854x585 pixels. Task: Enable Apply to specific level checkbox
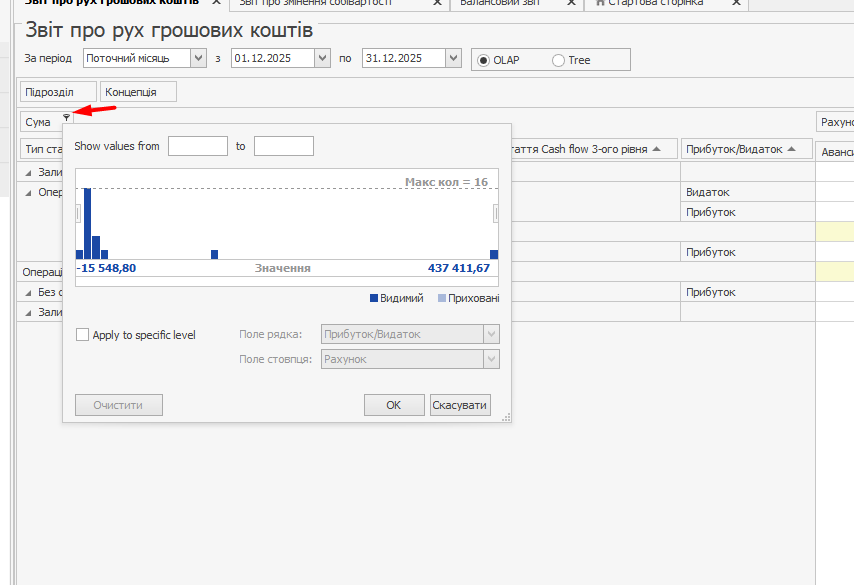pos(82,335)
